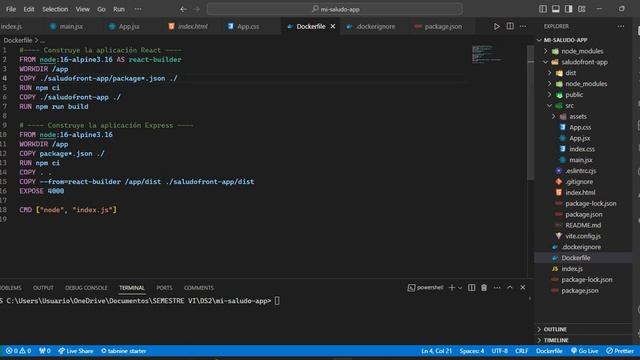
Task: Split the terminal
Action: click(x=471, y=288)
